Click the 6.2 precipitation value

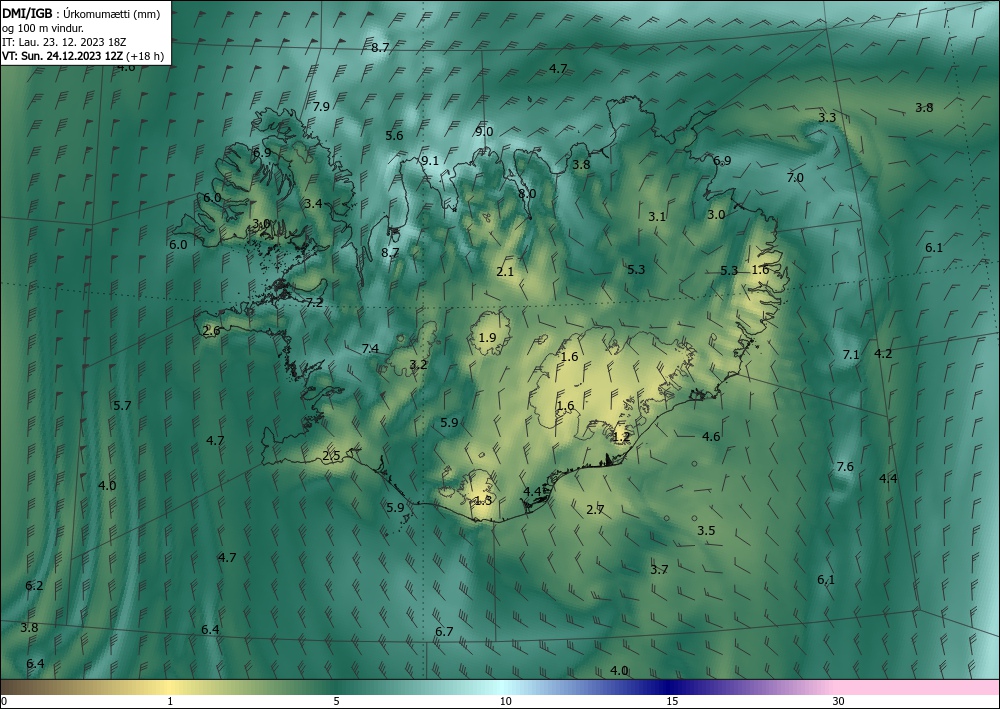34,585
